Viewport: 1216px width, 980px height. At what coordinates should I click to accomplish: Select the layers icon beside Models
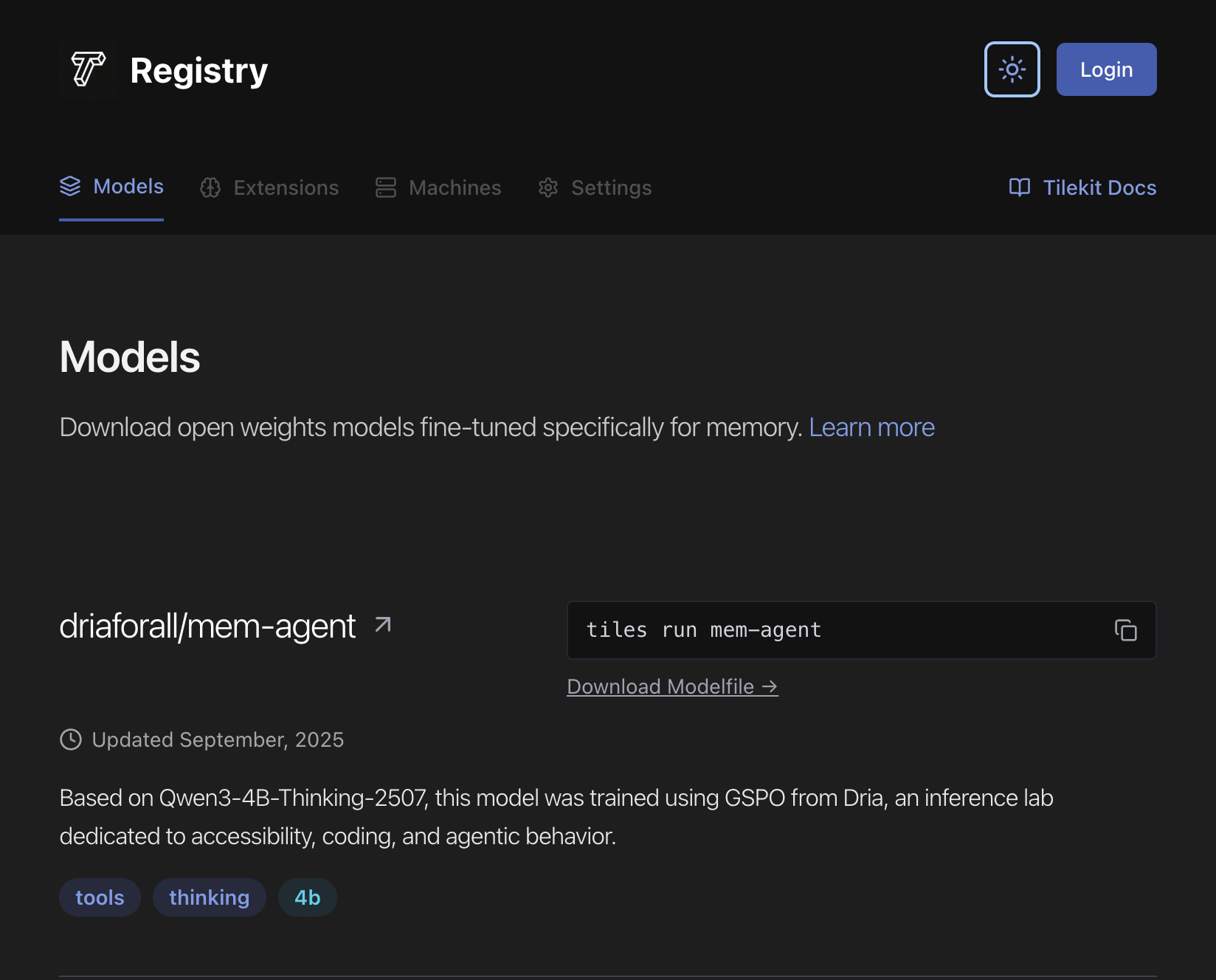click(70, 187)
